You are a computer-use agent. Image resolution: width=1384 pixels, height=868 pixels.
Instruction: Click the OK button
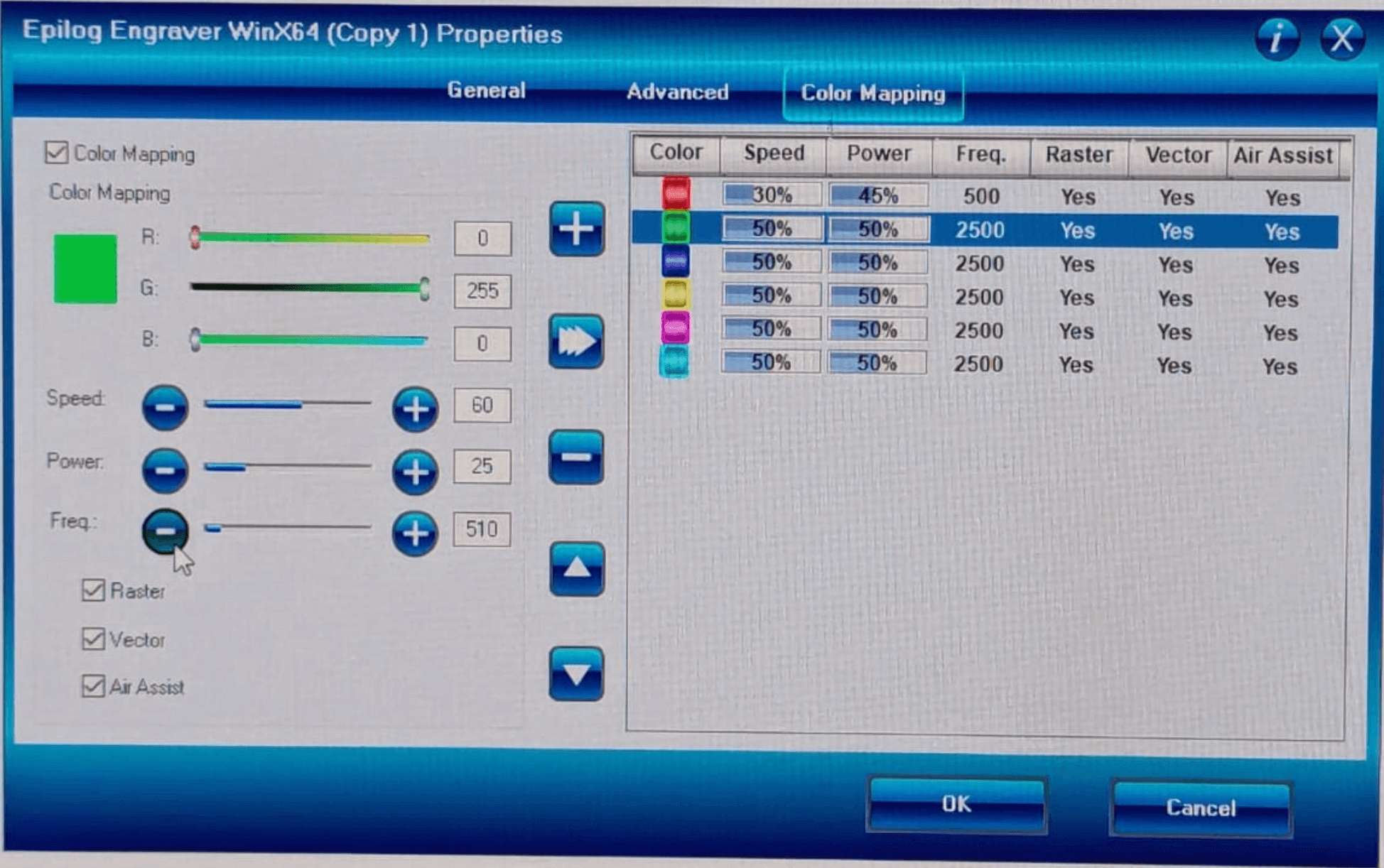[956, 804]
